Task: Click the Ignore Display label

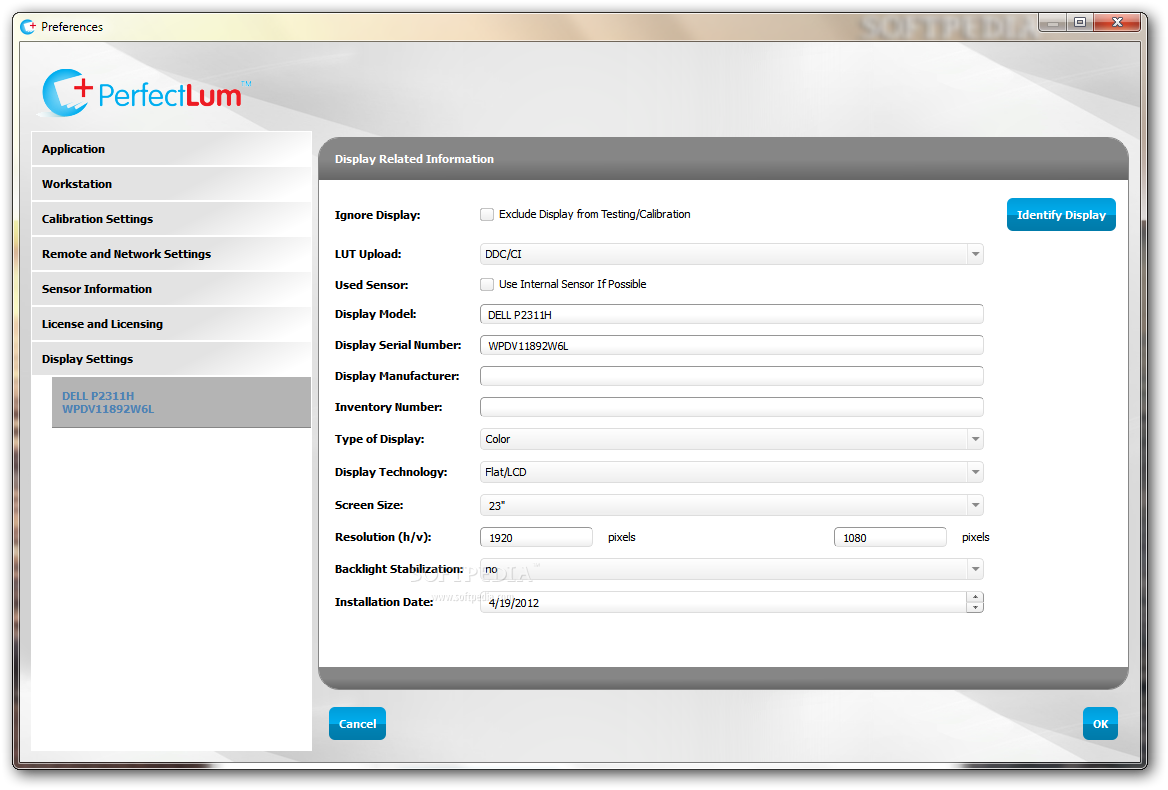Action: click(x=378, y=215)
